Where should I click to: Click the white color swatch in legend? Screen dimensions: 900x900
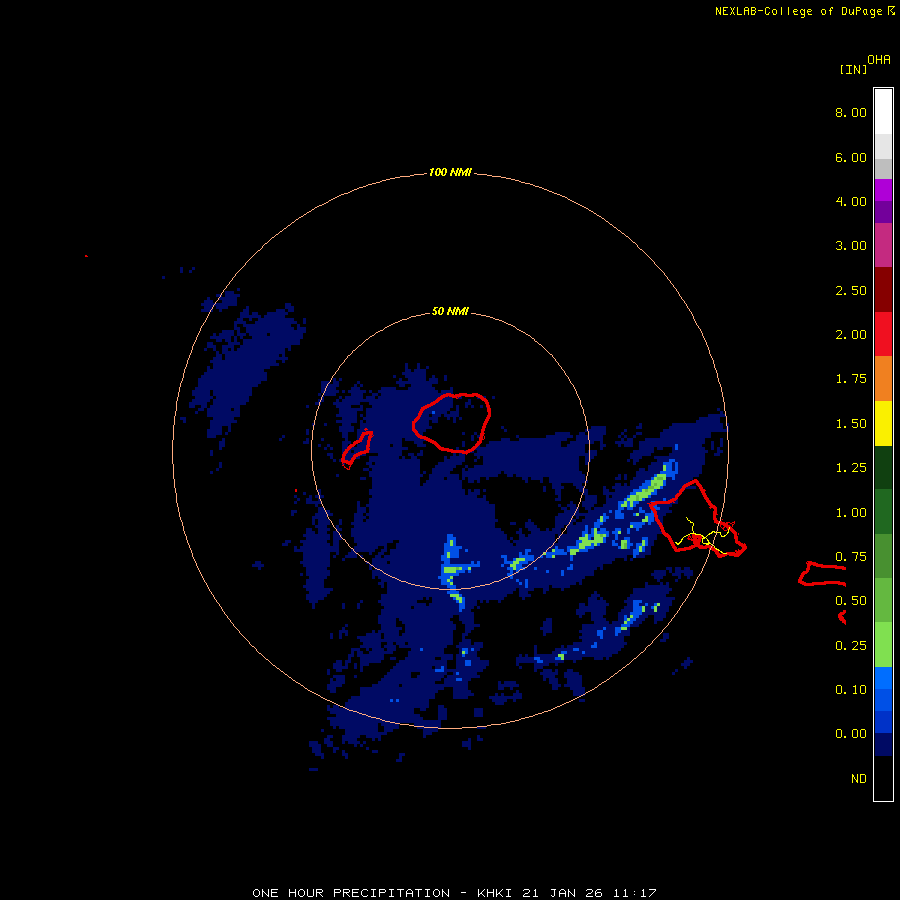coord(883,111)
